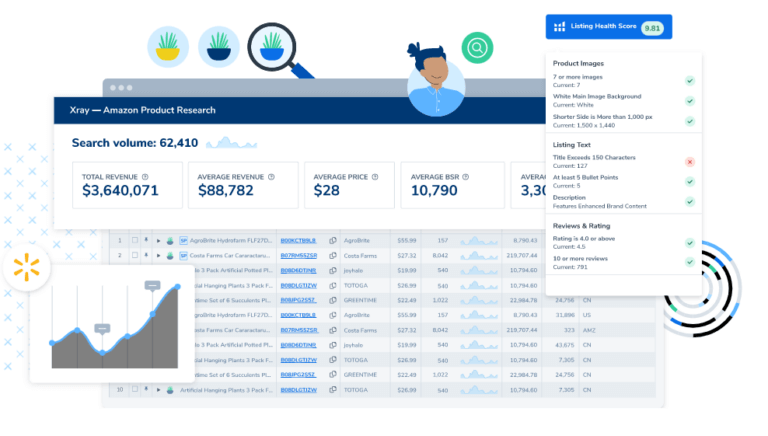Pin product row 2 with the pin icon
Screen dimensions: 768x436
(146, 255)
